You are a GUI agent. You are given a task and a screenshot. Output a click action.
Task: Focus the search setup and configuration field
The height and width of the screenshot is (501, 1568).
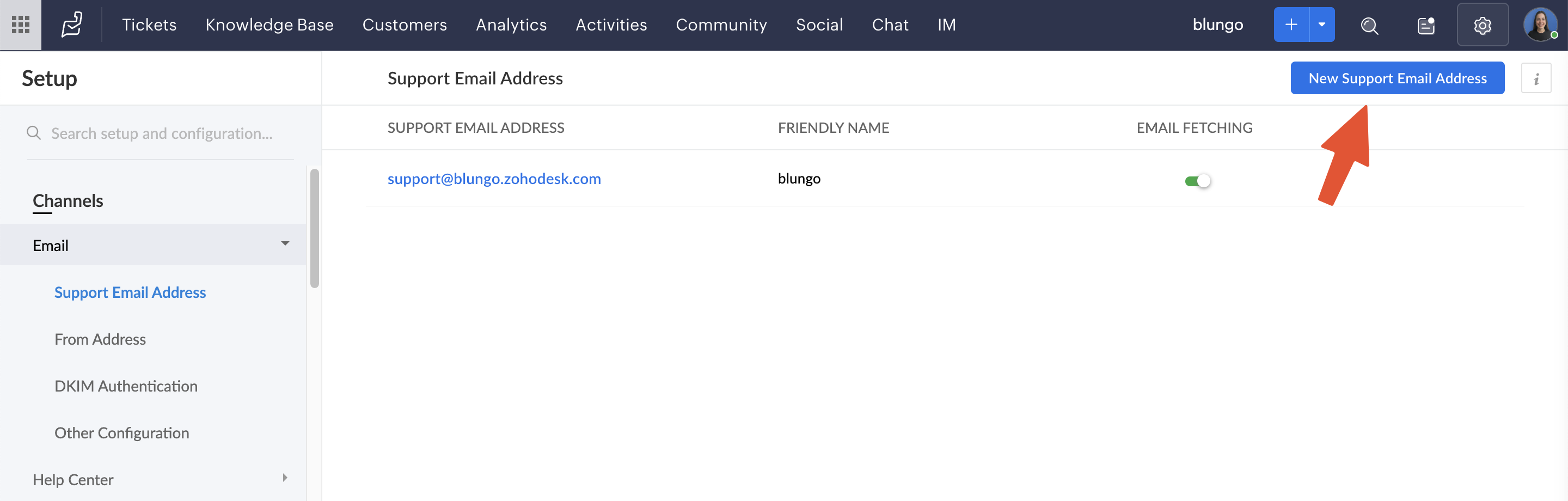161,133
